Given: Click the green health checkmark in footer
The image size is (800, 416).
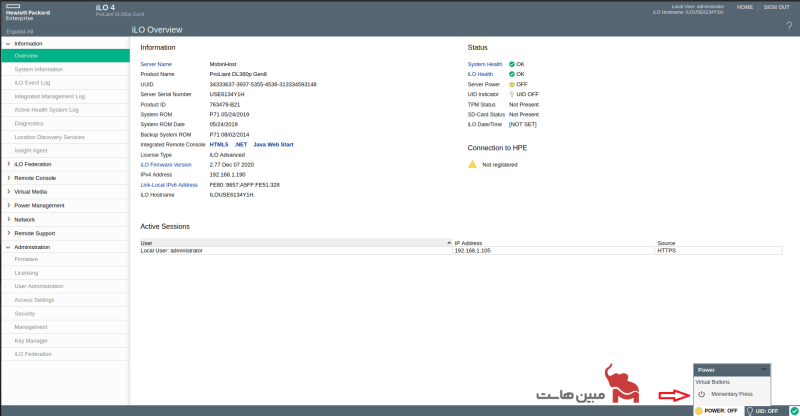Looking at the screenshot, I should pos(792,410).
